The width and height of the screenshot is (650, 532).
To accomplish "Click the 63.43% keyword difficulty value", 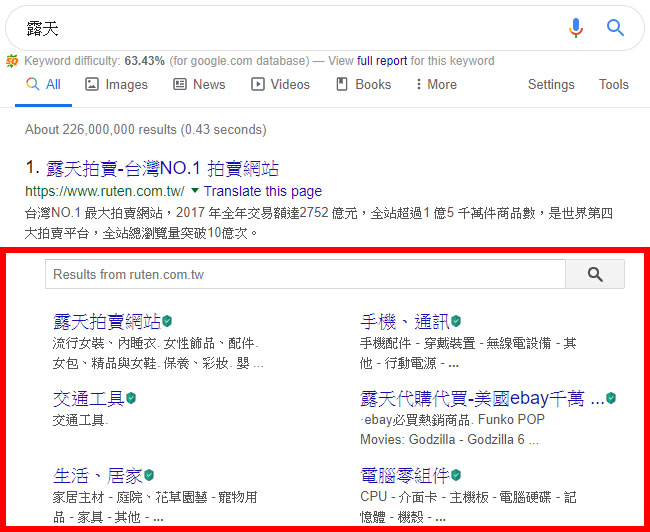I will 145,61.
